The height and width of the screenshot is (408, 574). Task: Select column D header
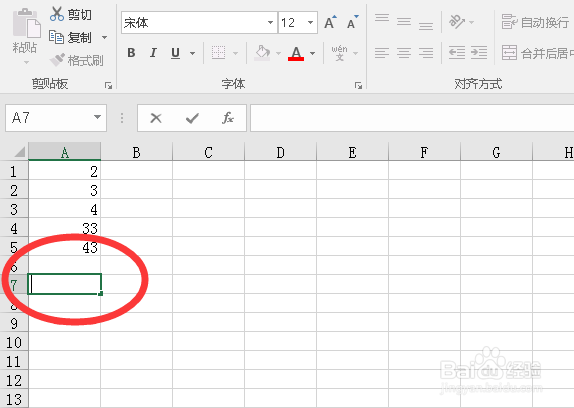click(280, 151)
